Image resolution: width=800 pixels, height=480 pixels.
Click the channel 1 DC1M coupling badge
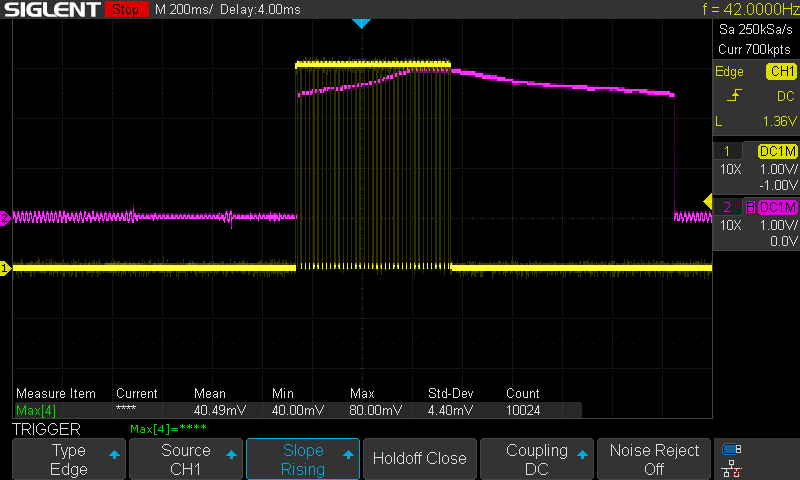(x=777, y=151)
